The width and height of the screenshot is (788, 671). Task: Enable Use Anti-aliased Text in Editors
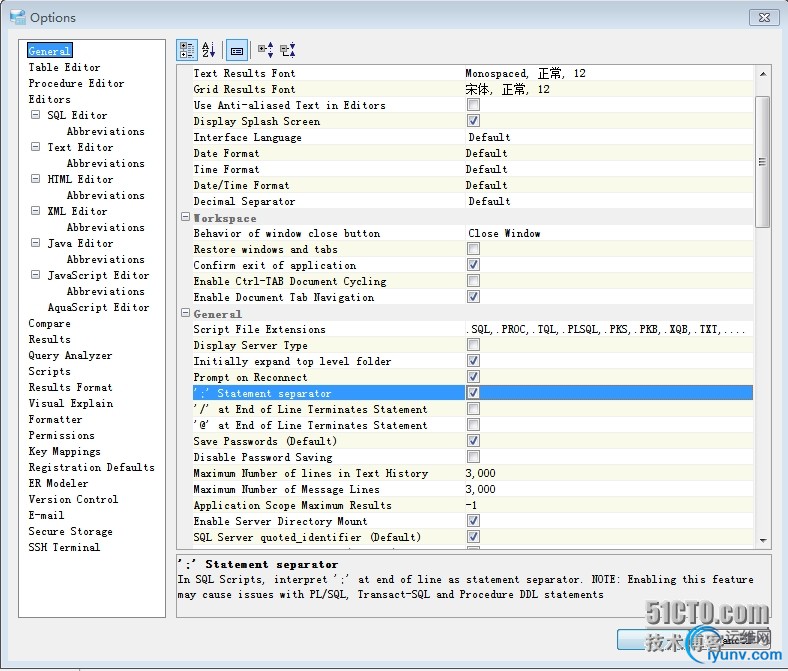[473, 105]
